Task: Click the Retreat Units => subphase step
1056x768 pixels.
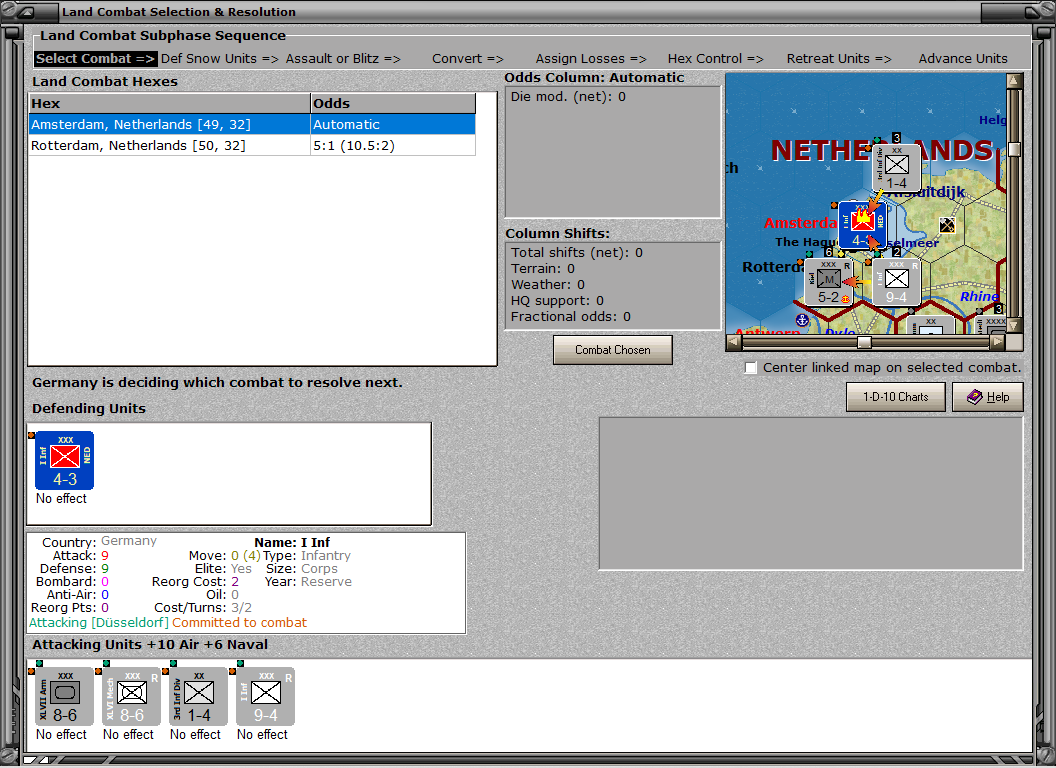Action: [x=839, y=59]
